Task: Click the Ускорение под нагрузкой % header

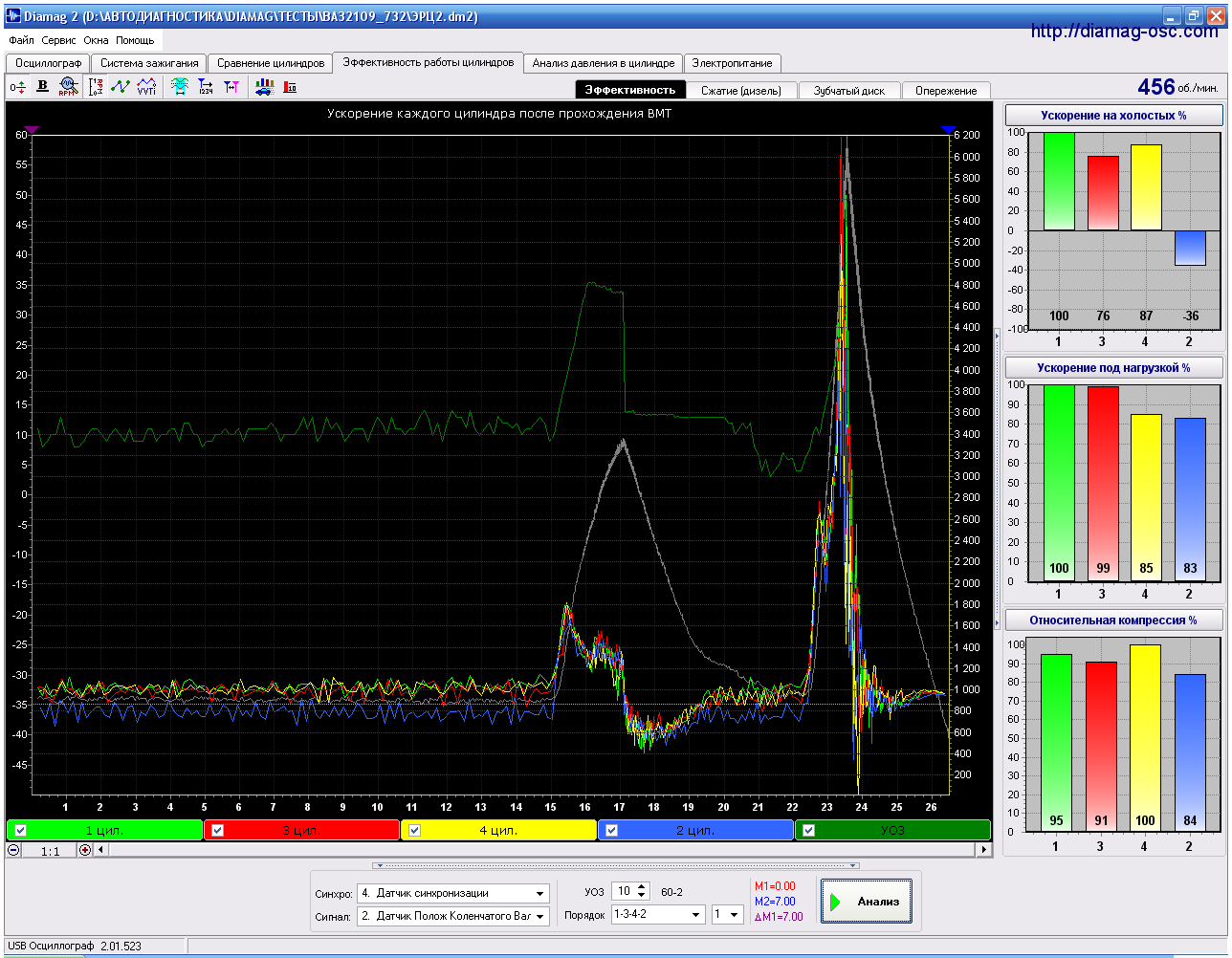Action: pyautogui.click(x=1113, y=368)
